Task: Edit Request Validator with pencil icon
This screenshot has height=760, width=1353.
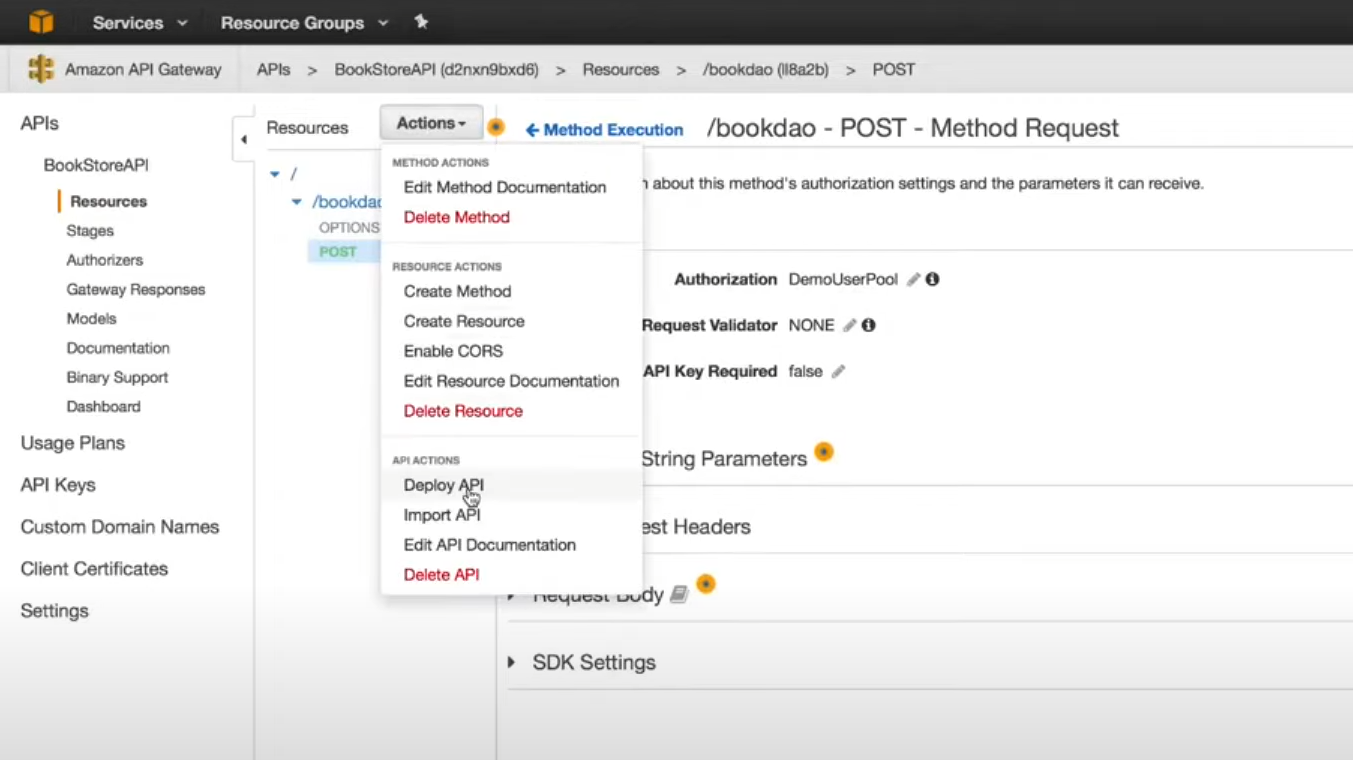Action: [x=849, y=326]
